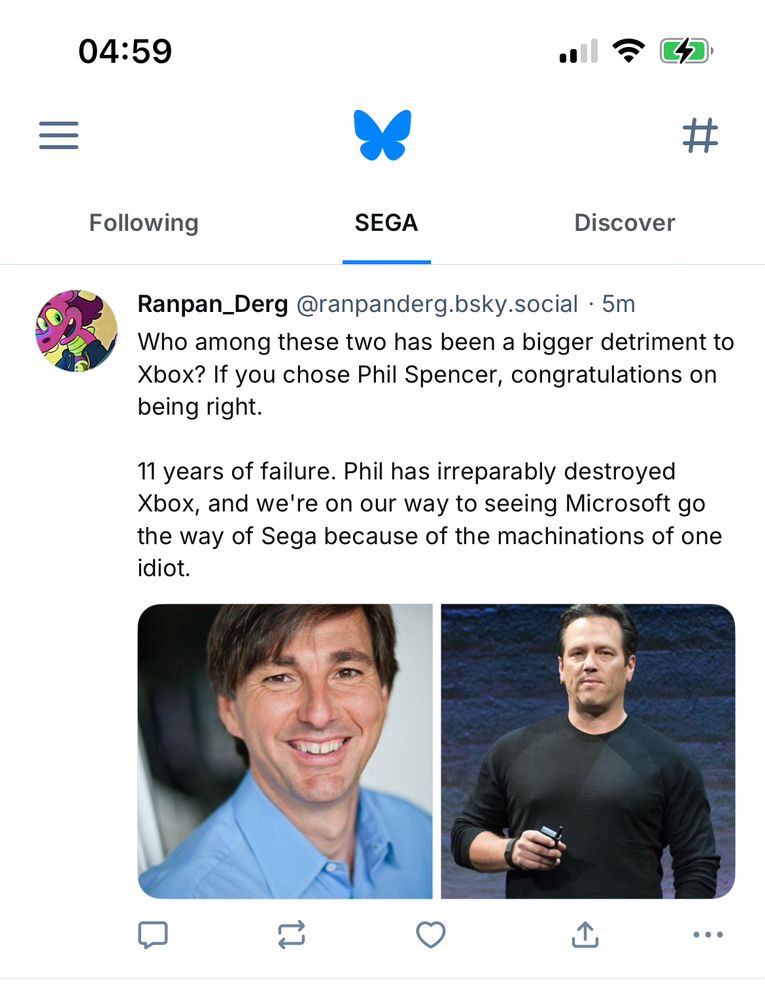Expand the post's three-dot options menu
Viewport: 765px width, 1000px height.
[707, 935]
